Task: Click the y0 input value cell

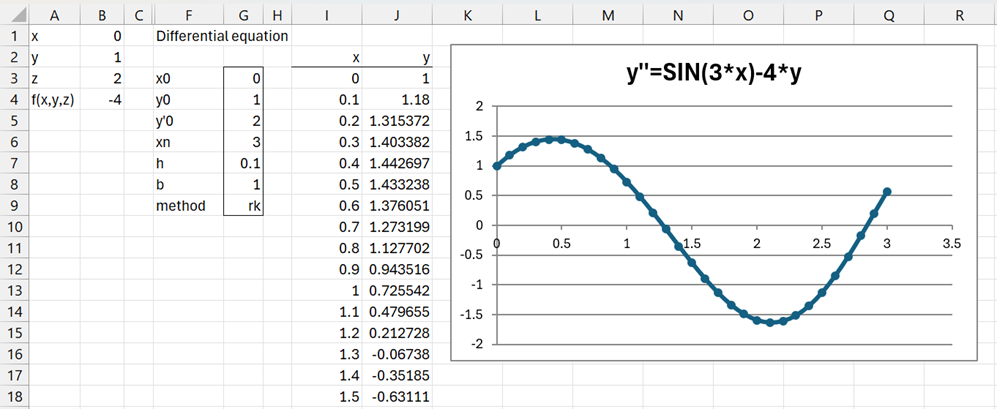Action: point(243,101)
